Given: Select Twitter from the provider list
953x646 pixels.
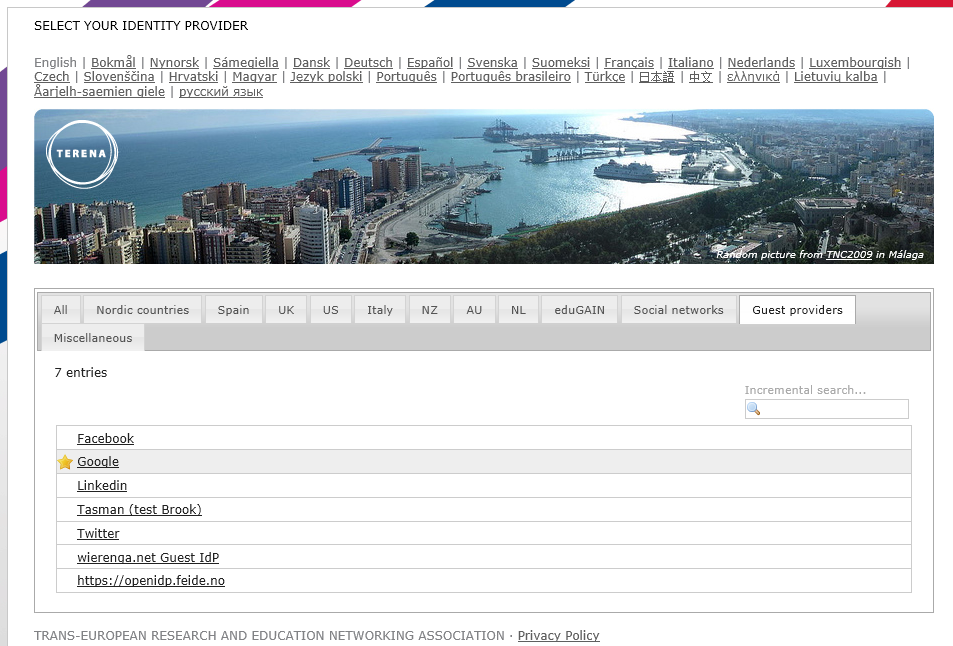Looking at the screenshot, I should [98, 534].
